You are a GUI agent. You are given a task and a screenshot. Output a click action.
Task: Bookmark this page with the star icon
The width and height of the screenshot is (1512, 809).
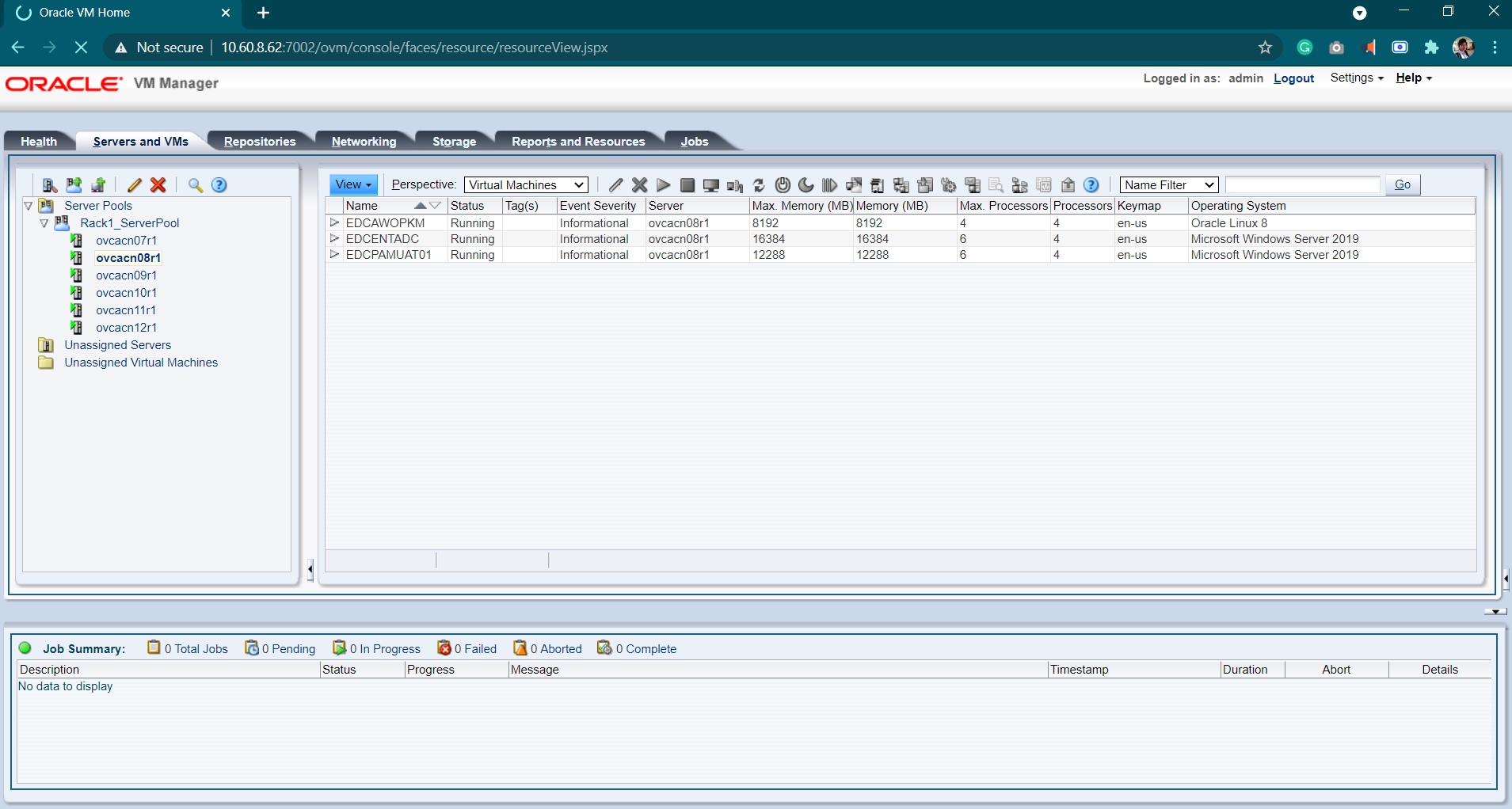click(1265, 47)
